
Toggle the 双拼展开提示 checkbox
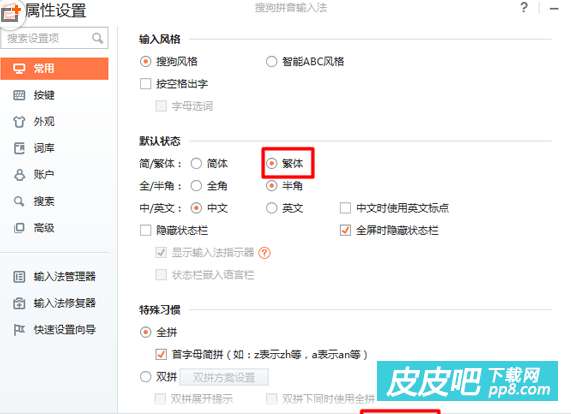tap(160, 399)
